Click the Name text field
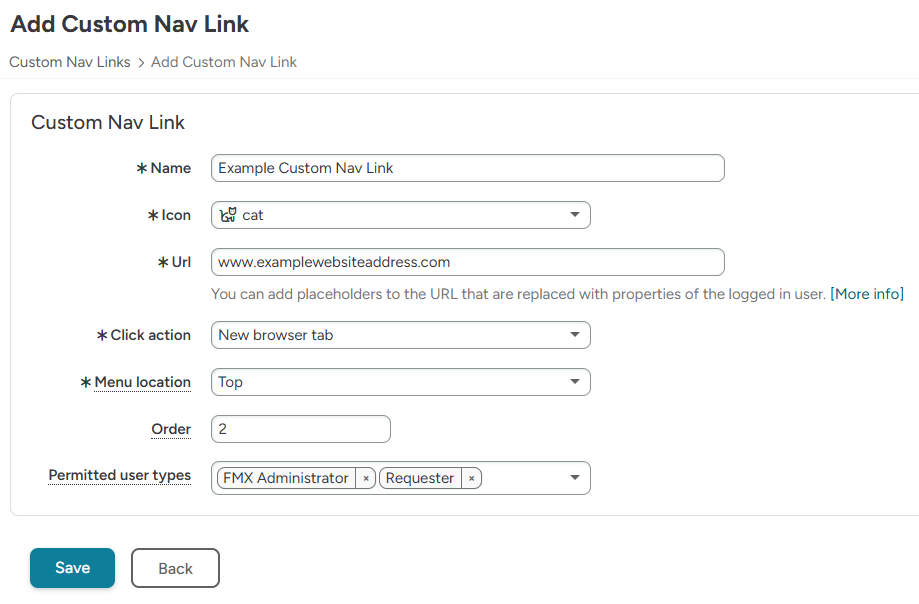919x604 pixels. [467, 168]
